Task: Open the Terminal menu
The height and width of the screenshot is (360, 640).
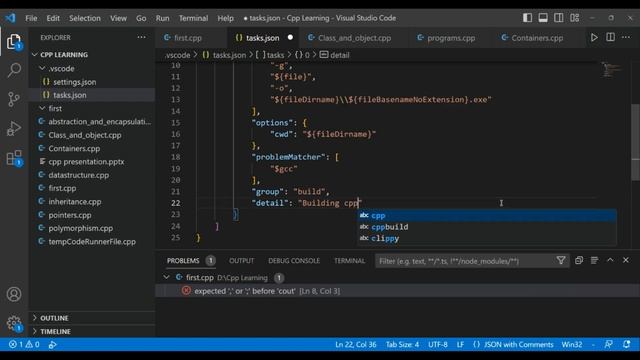Action: pyautogui.click(x=193, y=18)
